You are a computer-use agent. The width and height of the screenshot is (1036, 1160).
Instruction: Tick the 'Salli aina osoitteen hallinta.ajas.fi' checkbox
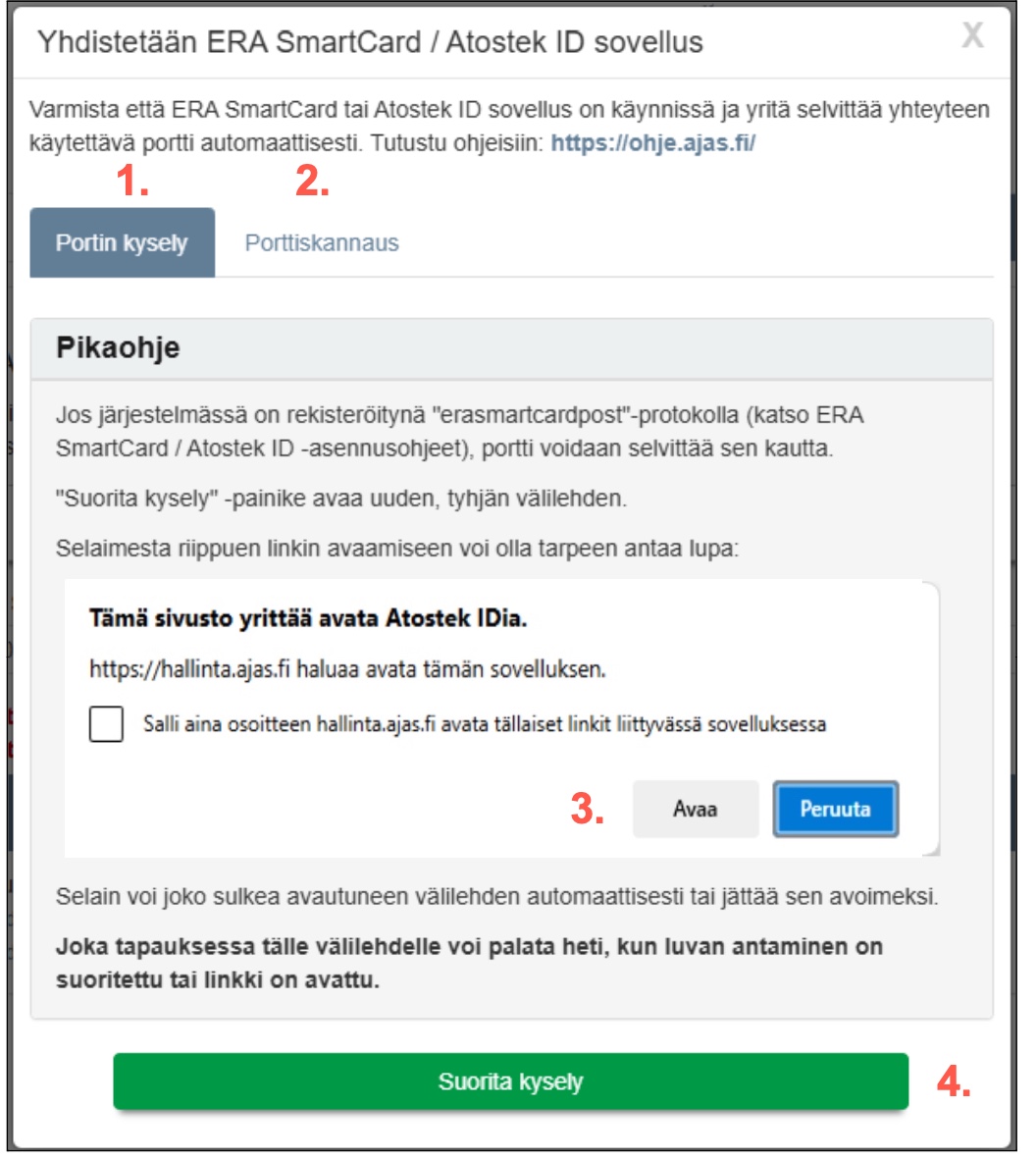pos(106,725)
